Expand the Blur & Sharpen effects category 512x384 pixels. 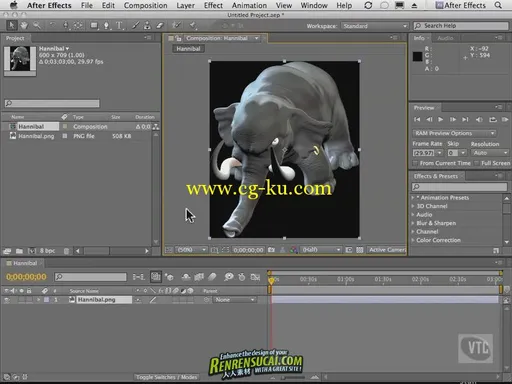(x=413, y=223)
